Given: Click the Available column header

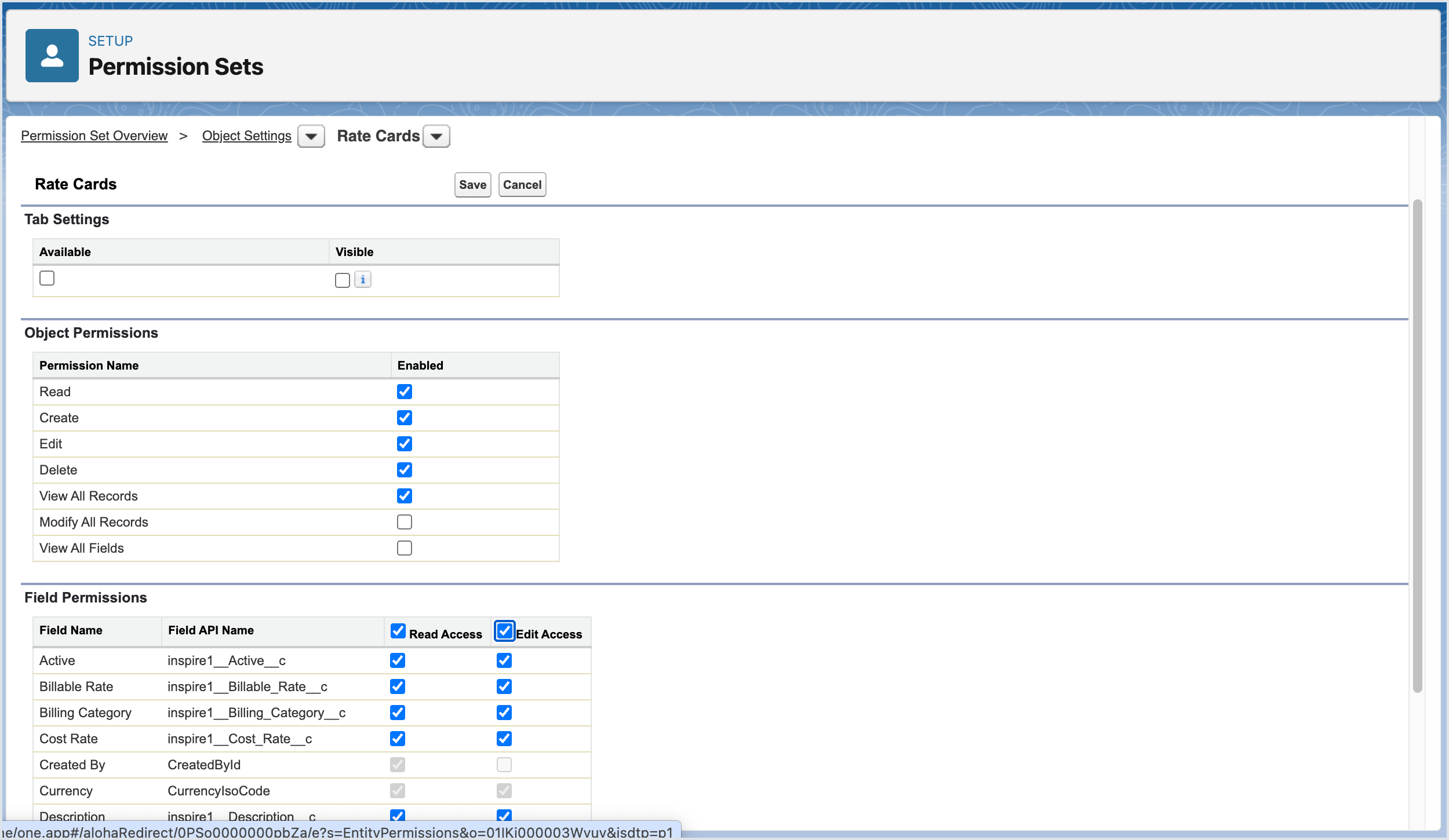Looking at the screenshot, I should coord(65,252).
